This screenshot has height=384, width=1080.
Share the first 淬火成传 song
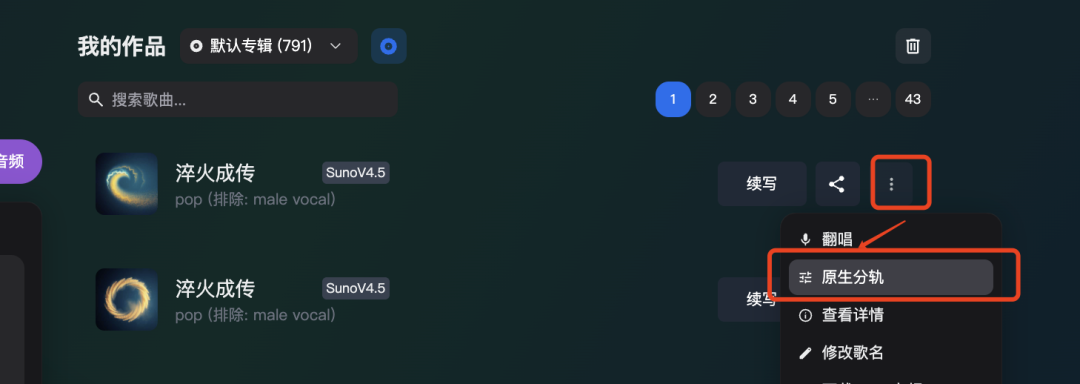pos(837,184)
